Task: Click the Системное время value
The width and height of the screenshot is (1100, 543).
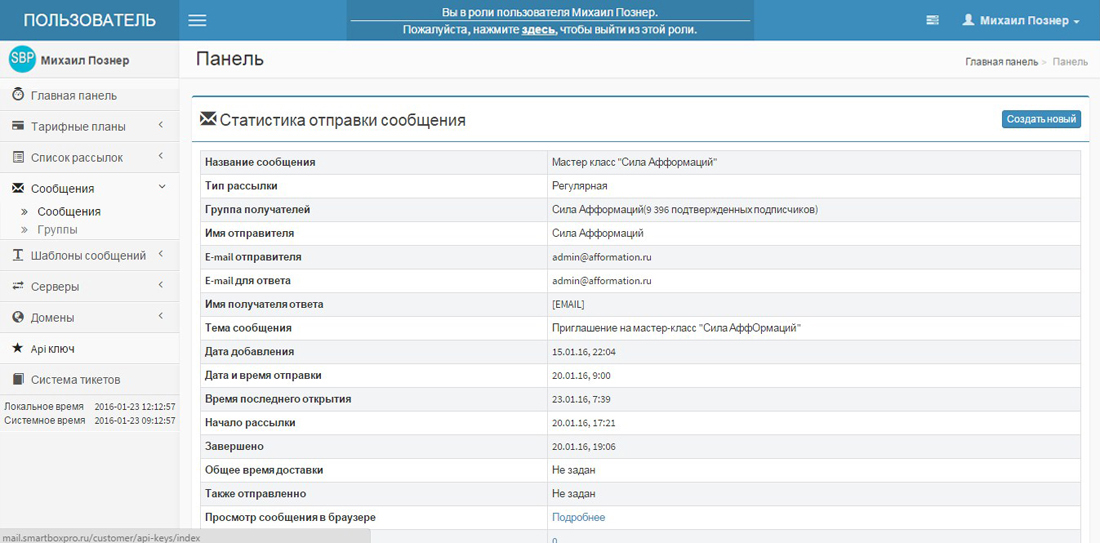Action: click(x=135, y=420)
